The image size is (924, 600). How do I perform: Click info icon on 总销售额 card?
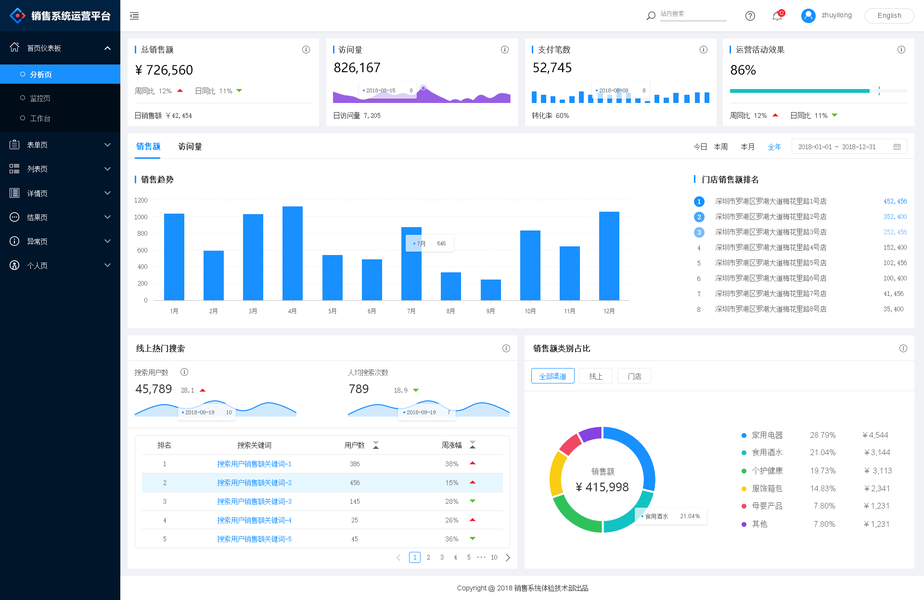tap(306, 50)
